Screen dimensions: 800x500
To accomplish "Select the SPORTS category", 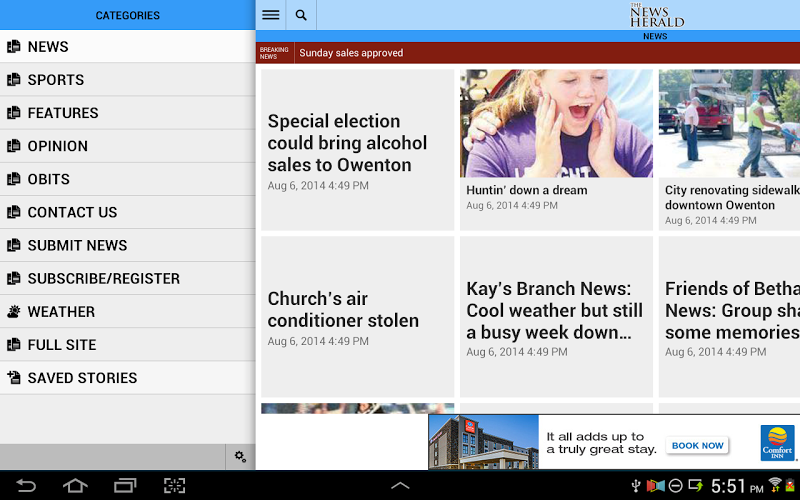I will point(128,80).
